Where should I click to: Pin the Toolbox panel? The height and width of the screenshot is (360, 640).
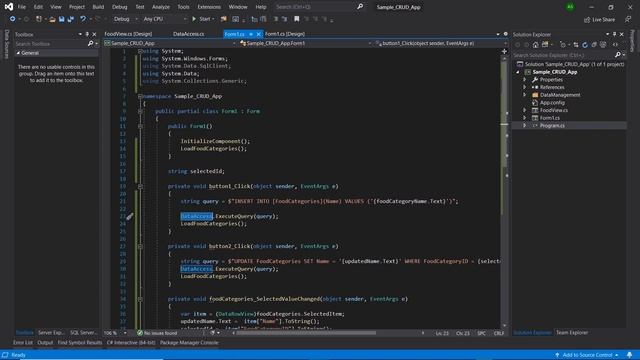[x=87, y=34]
